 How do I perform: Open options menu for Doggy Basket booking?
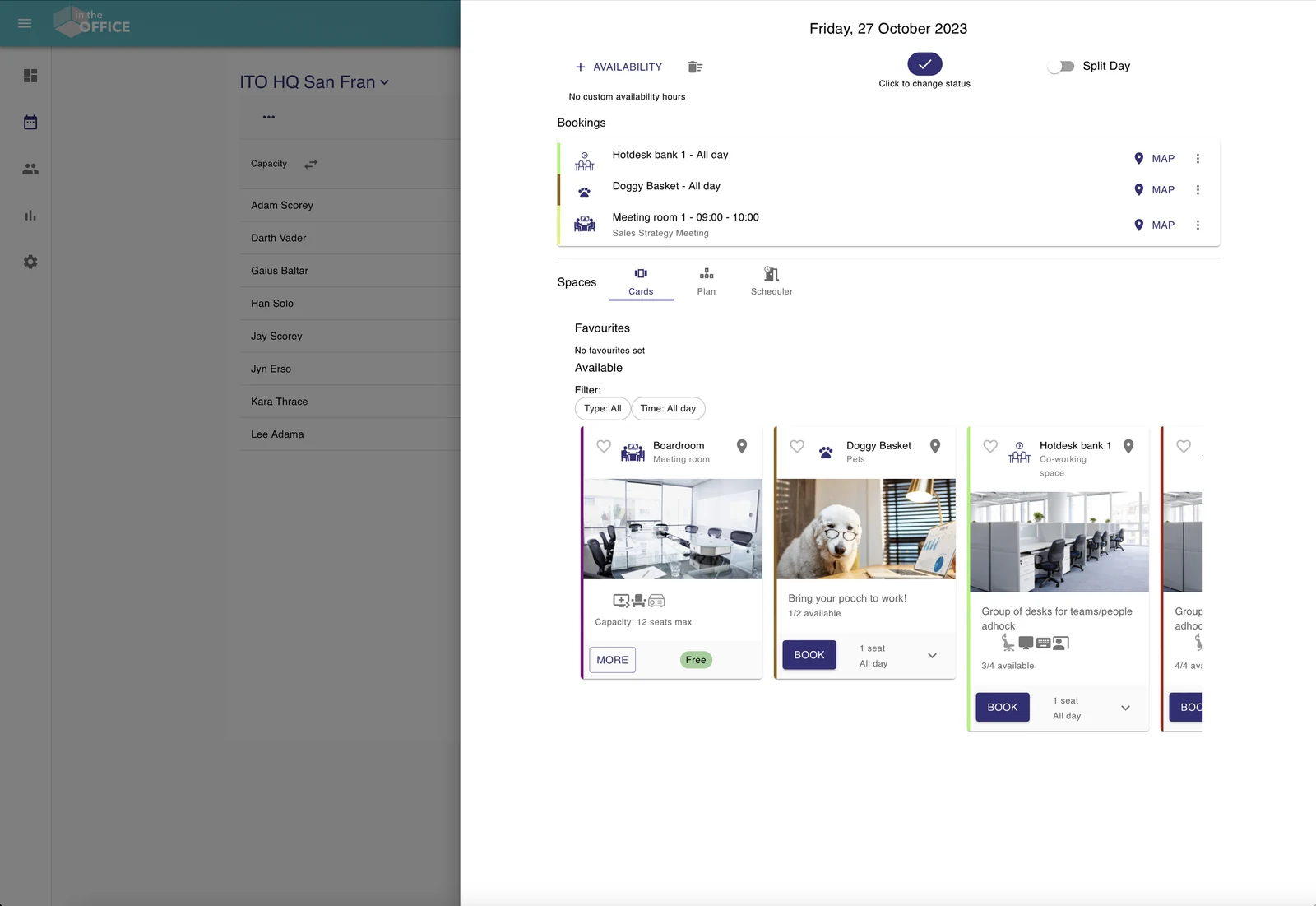(1198, 190)
